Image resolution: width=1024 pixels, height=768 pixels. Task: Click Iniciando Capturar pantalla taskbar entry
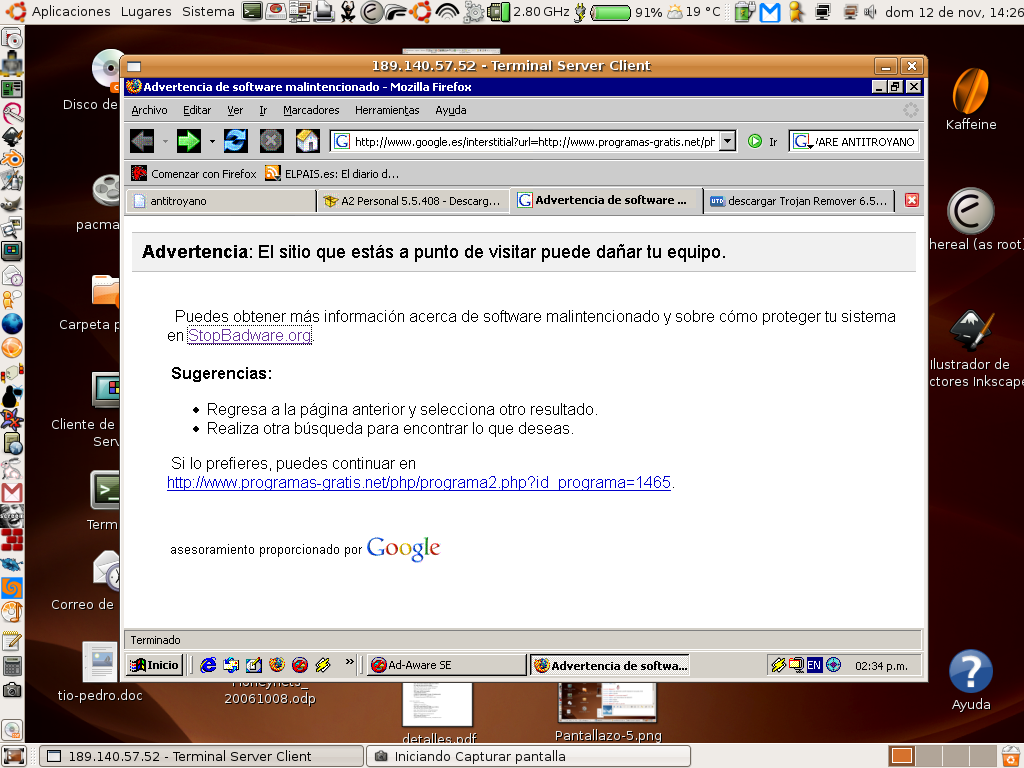tap(528, 756)
